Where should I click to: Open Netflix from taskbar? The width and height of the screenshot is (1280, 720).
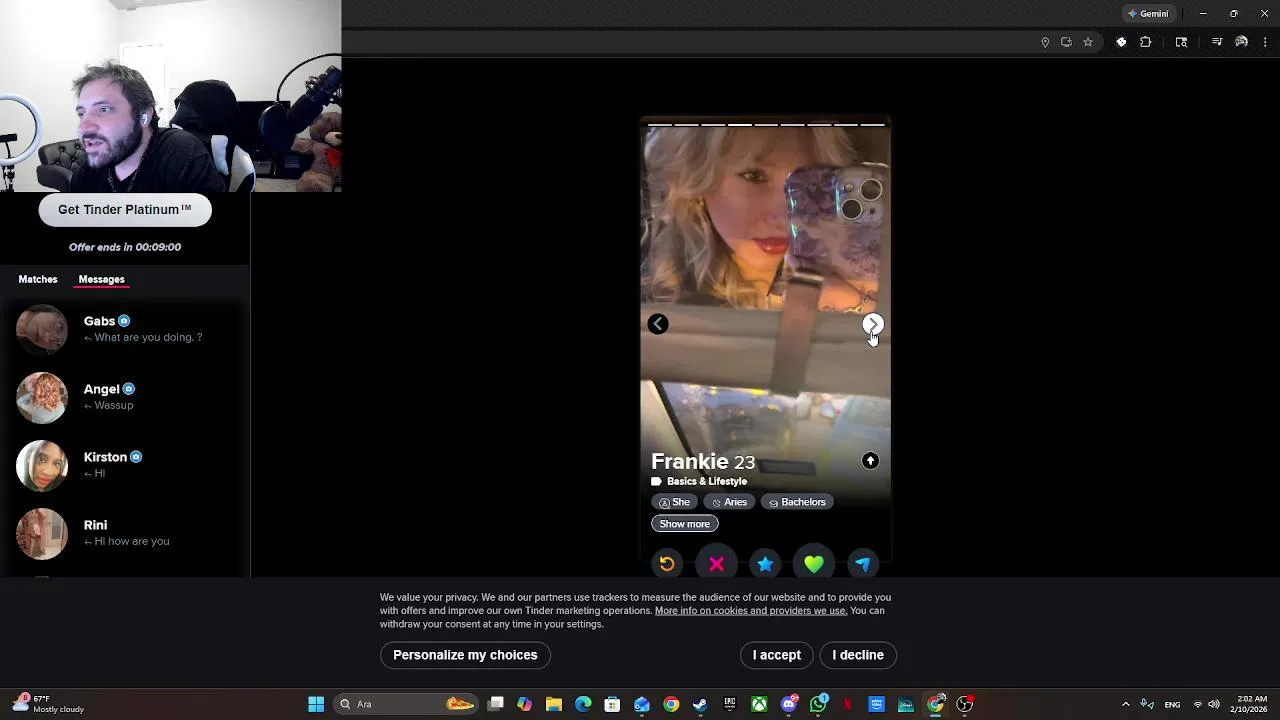click(847, 704)
